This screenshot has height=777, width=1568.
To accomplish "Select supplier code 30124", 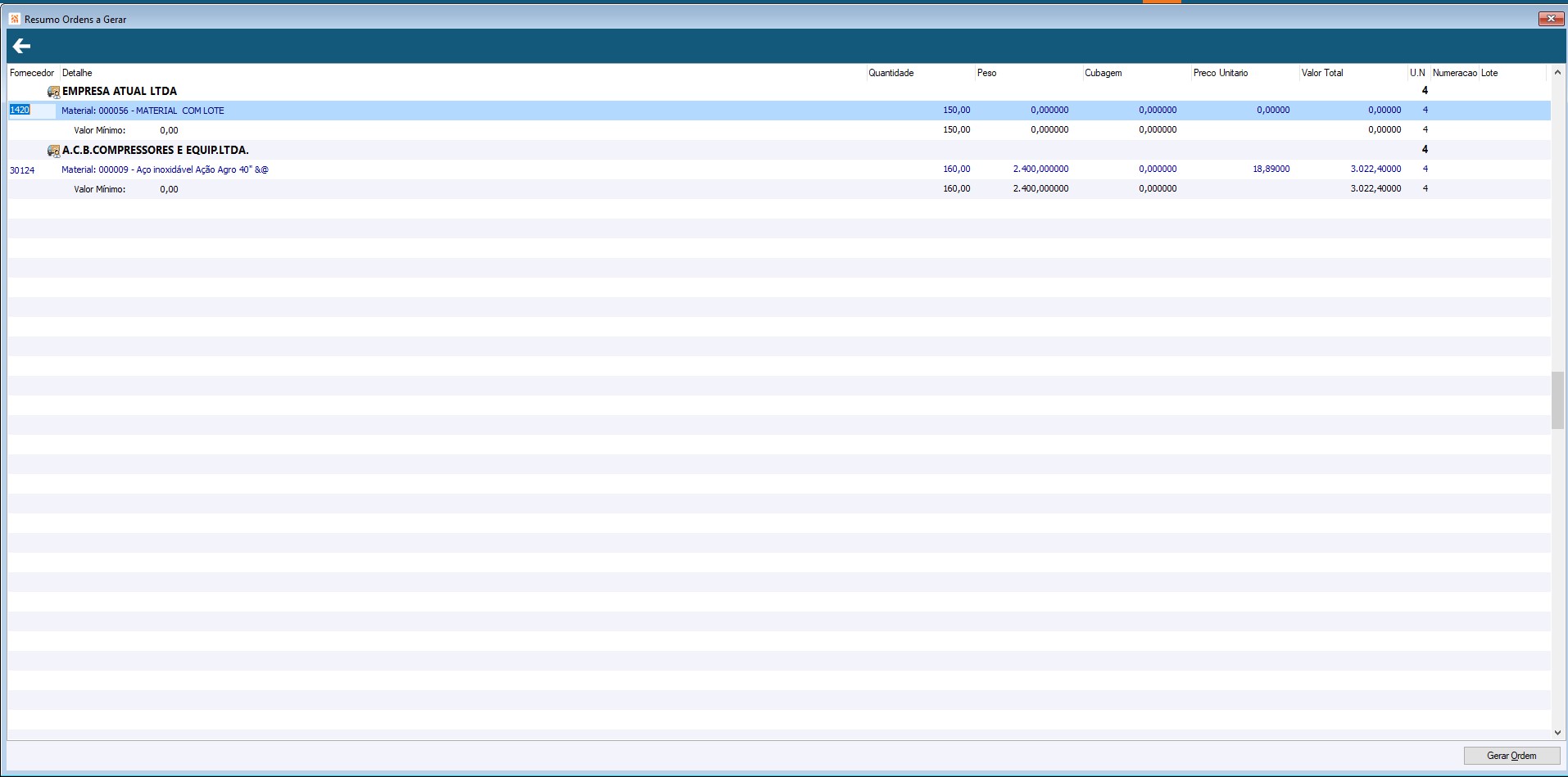I will pyautogui.click(x=22, y=170).
